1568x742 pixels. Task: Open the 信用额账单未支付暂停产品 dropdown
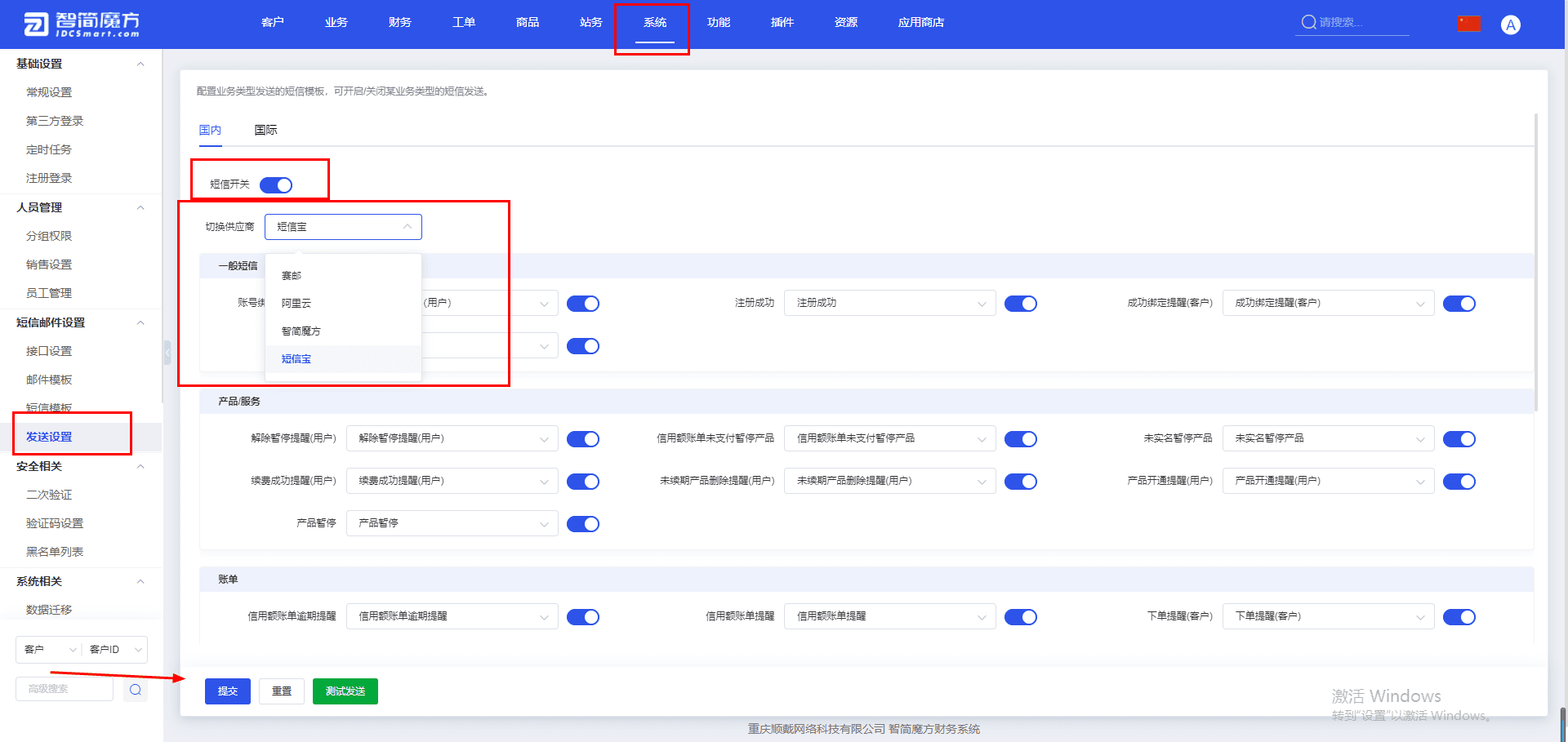click(890, 438)
